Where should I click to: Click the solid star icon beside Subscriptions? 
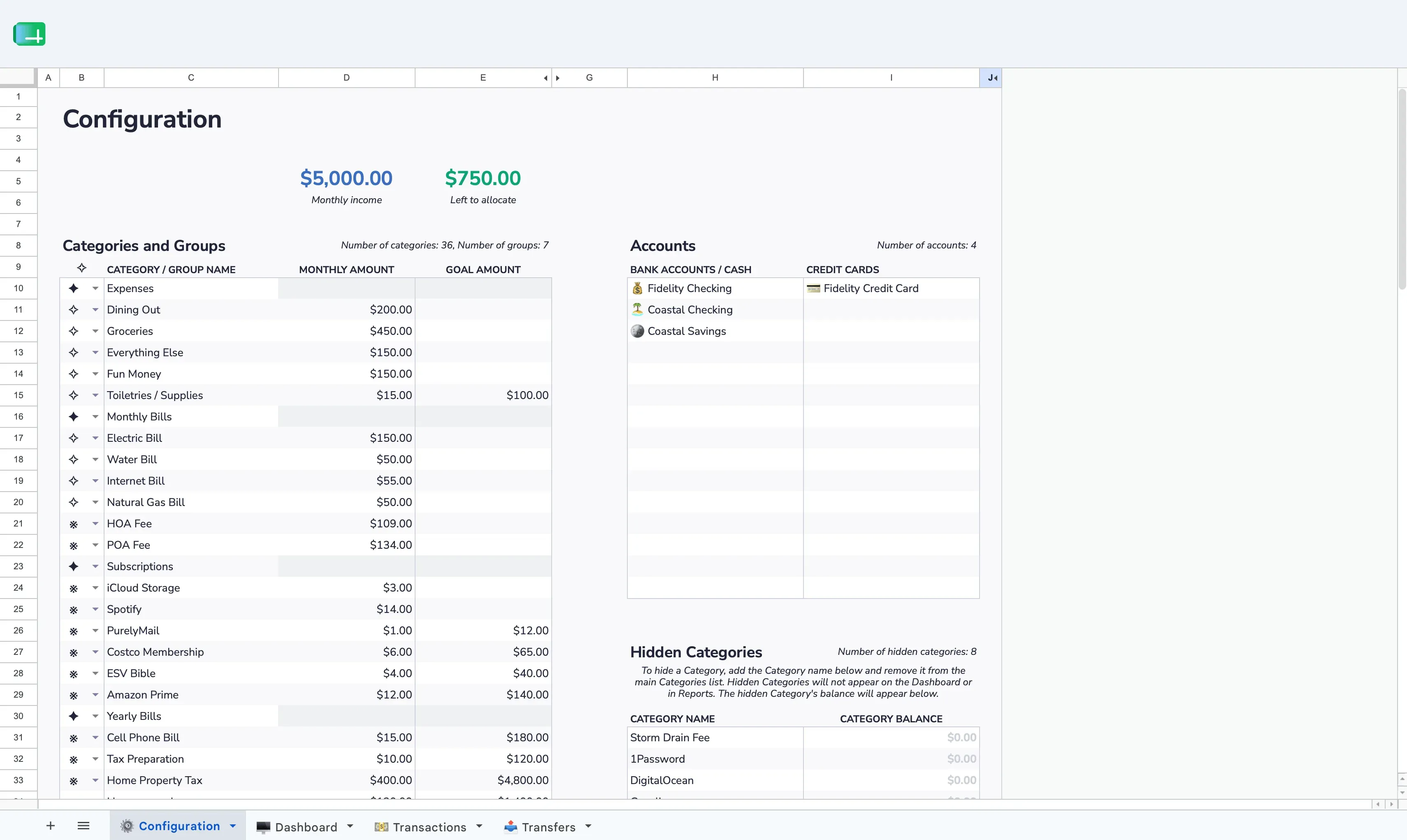(74, 566)
